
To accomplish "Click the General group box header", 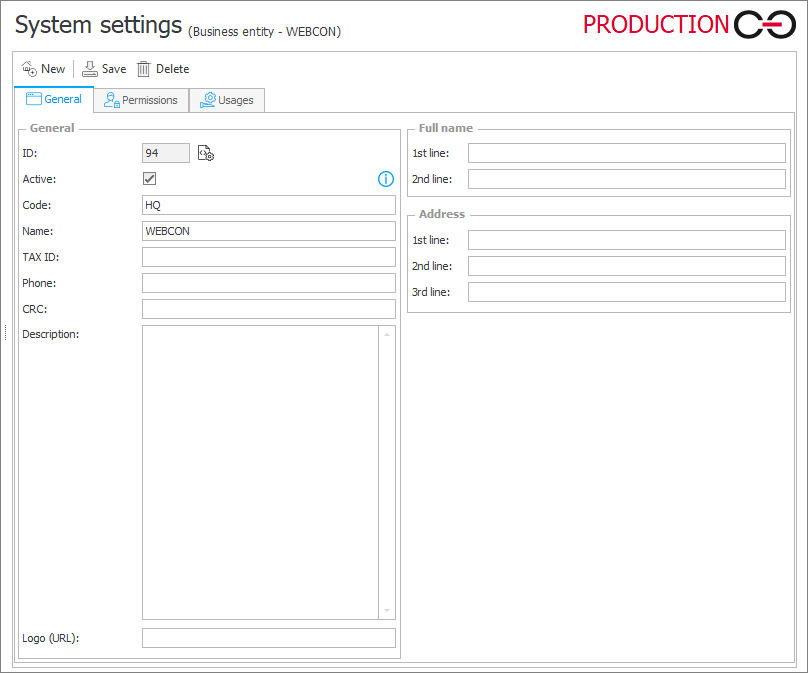I will coord(52,128).
